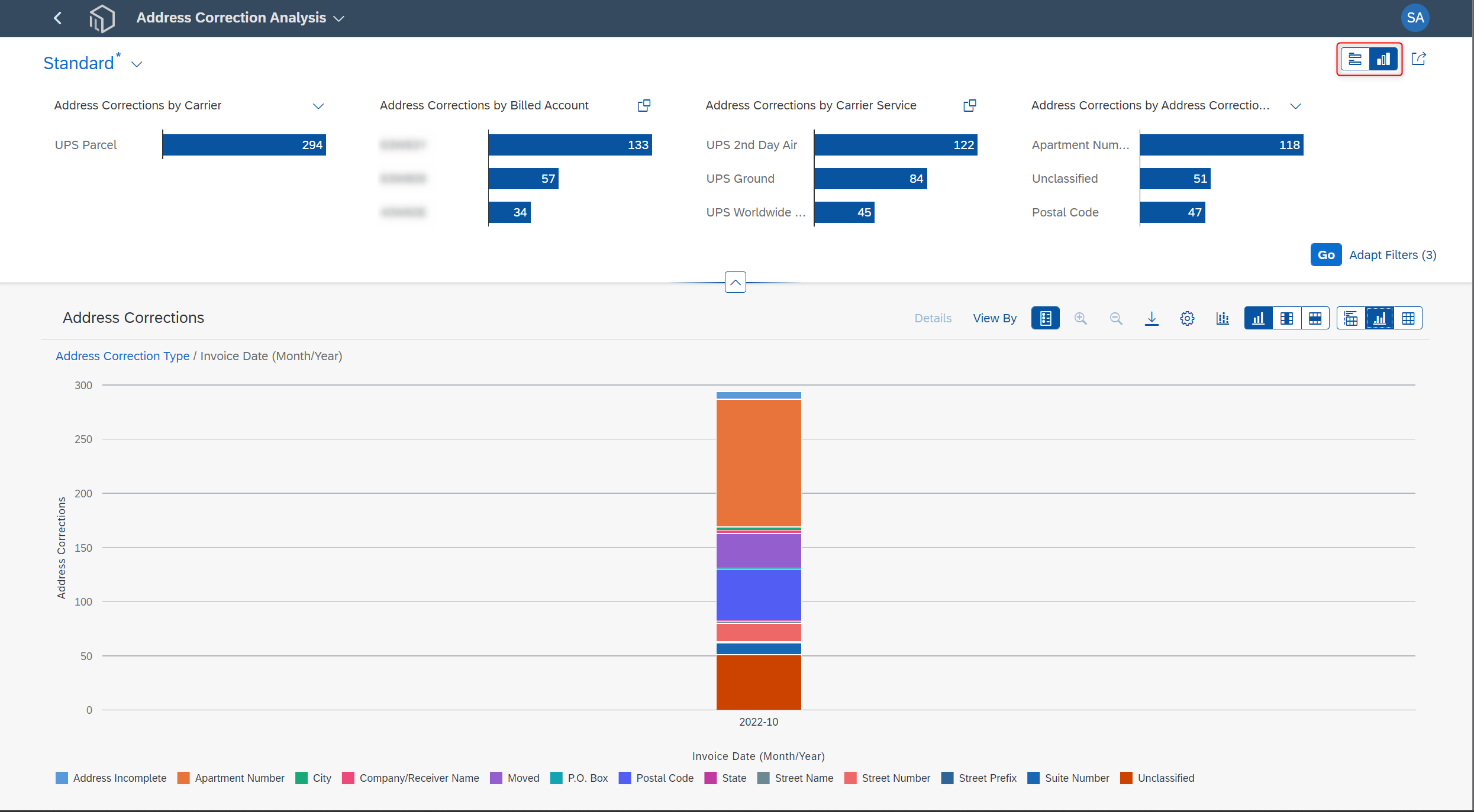Click the share icon beside the filter toggle
The image size is (1474, 812).
point(1419,59)
